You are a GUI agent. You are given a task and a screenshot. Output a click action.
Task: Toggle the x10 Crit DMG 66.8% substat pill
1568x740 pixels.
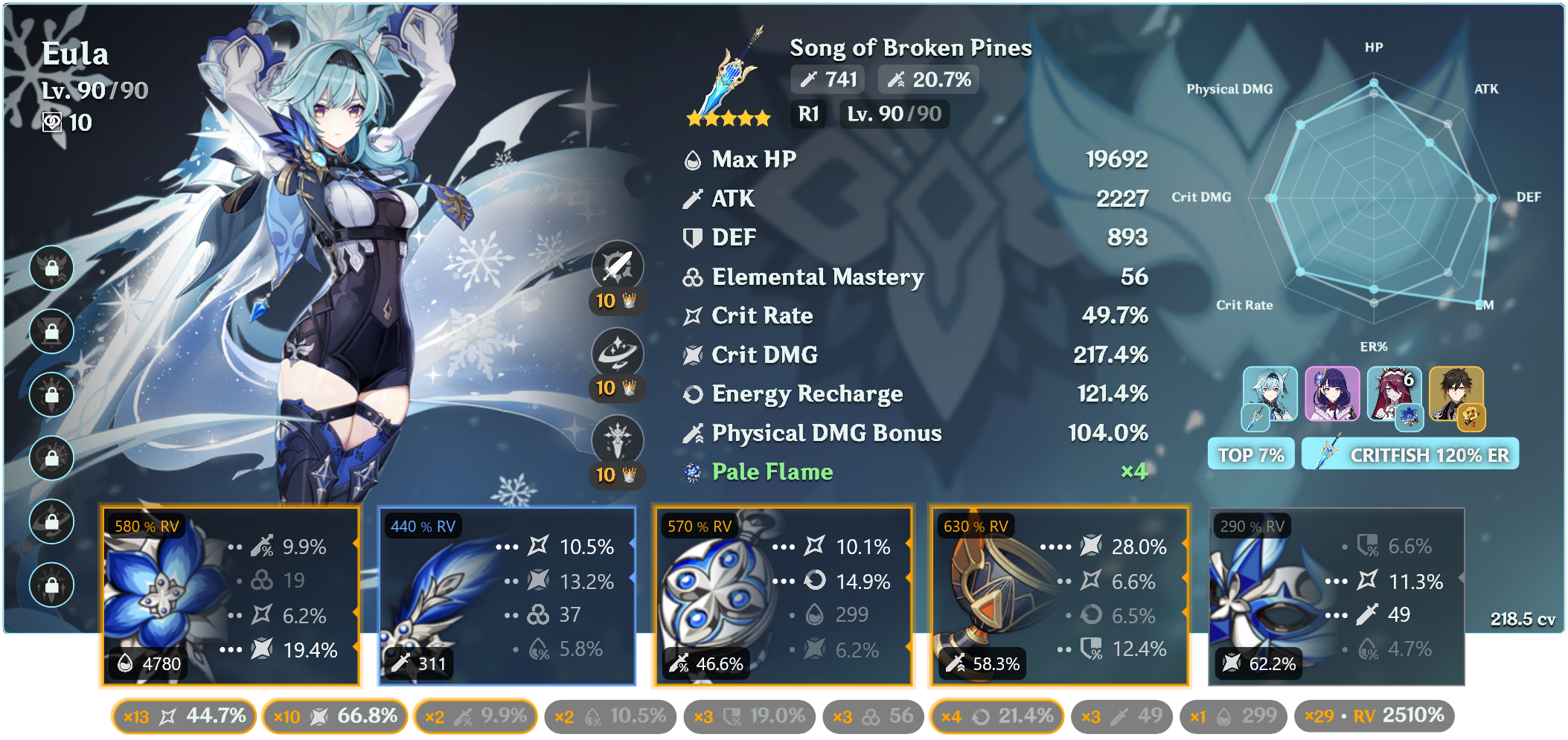(x=335, y=716)
